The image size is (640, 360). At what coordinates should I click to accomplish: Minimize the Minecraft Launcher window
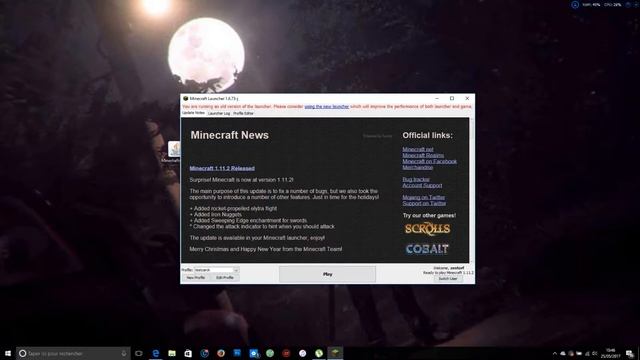point(437,98)
